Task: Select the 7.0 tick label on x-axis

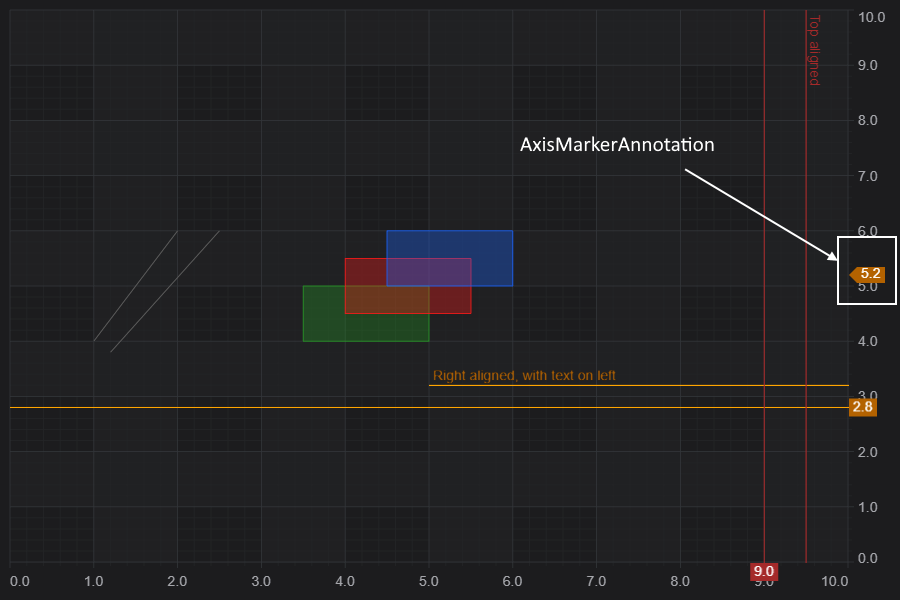Action: [596, 581]
